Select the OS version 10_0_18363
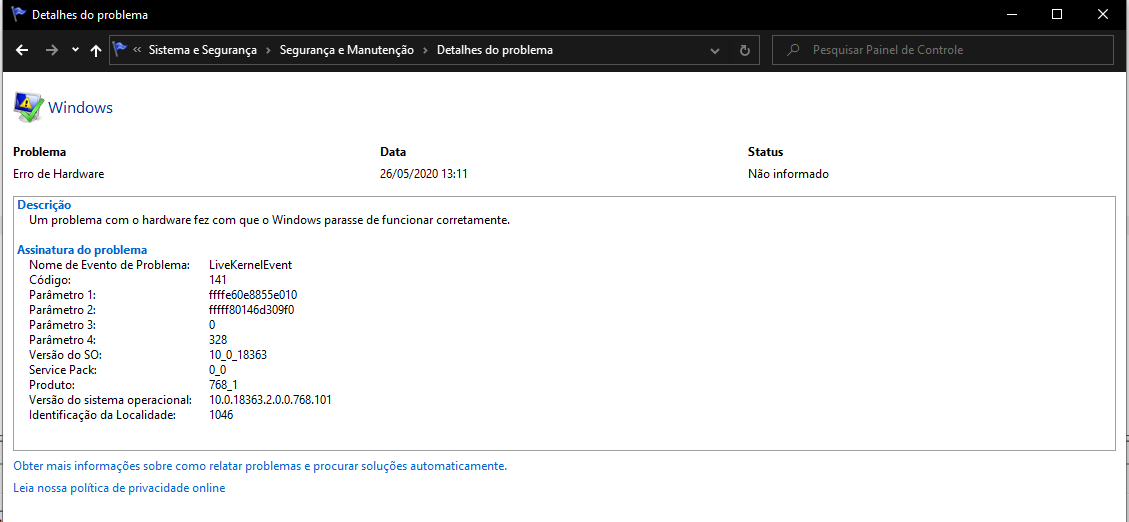The width and height of the screenshot is (1129, 522). click(238, 355)
